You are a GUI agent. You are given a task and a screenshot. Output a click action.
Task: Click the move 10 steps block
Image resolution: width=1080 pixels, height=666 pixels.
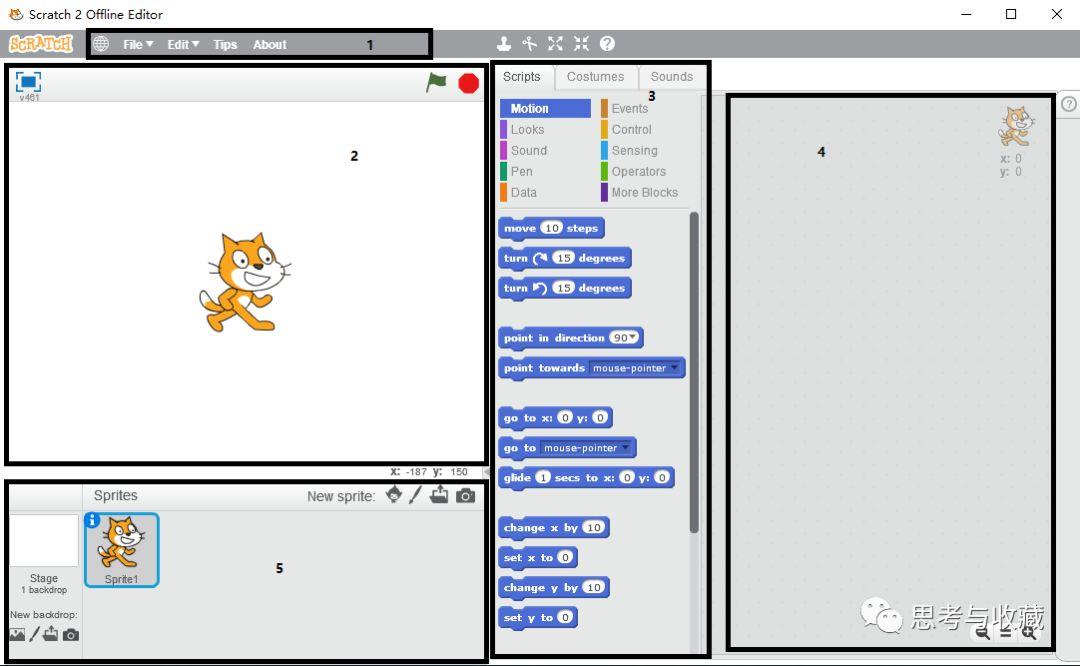tap(551, 228)
